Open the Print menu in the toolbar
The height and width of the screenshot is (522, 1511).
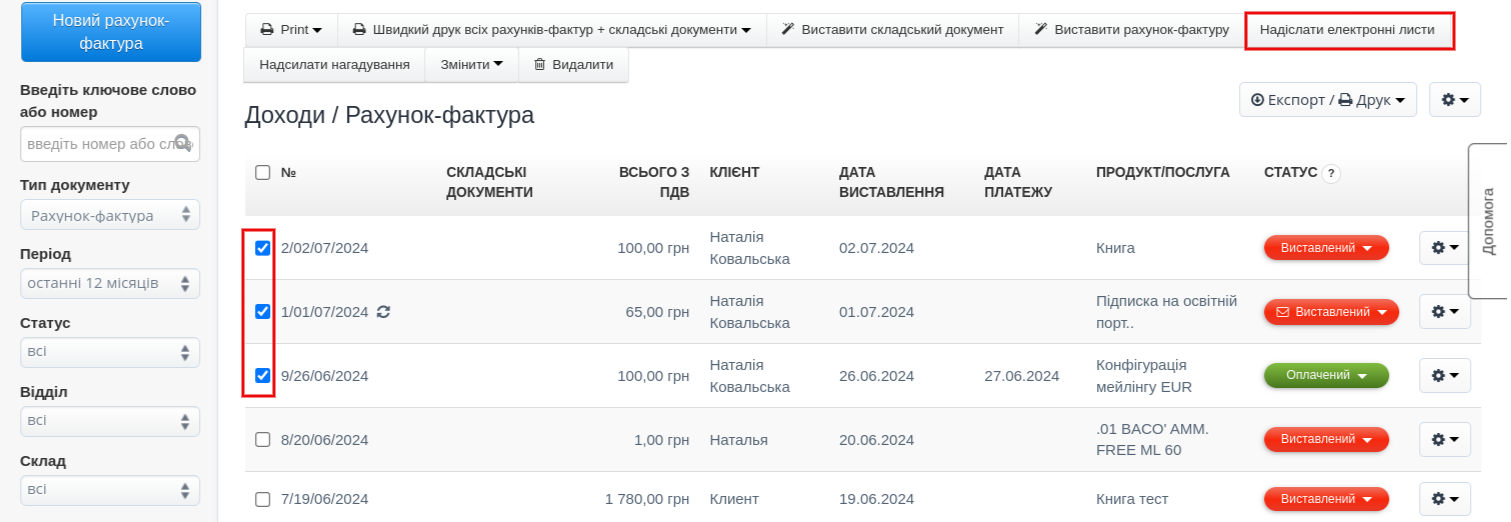pyautogui.click(x=291, y=30)
